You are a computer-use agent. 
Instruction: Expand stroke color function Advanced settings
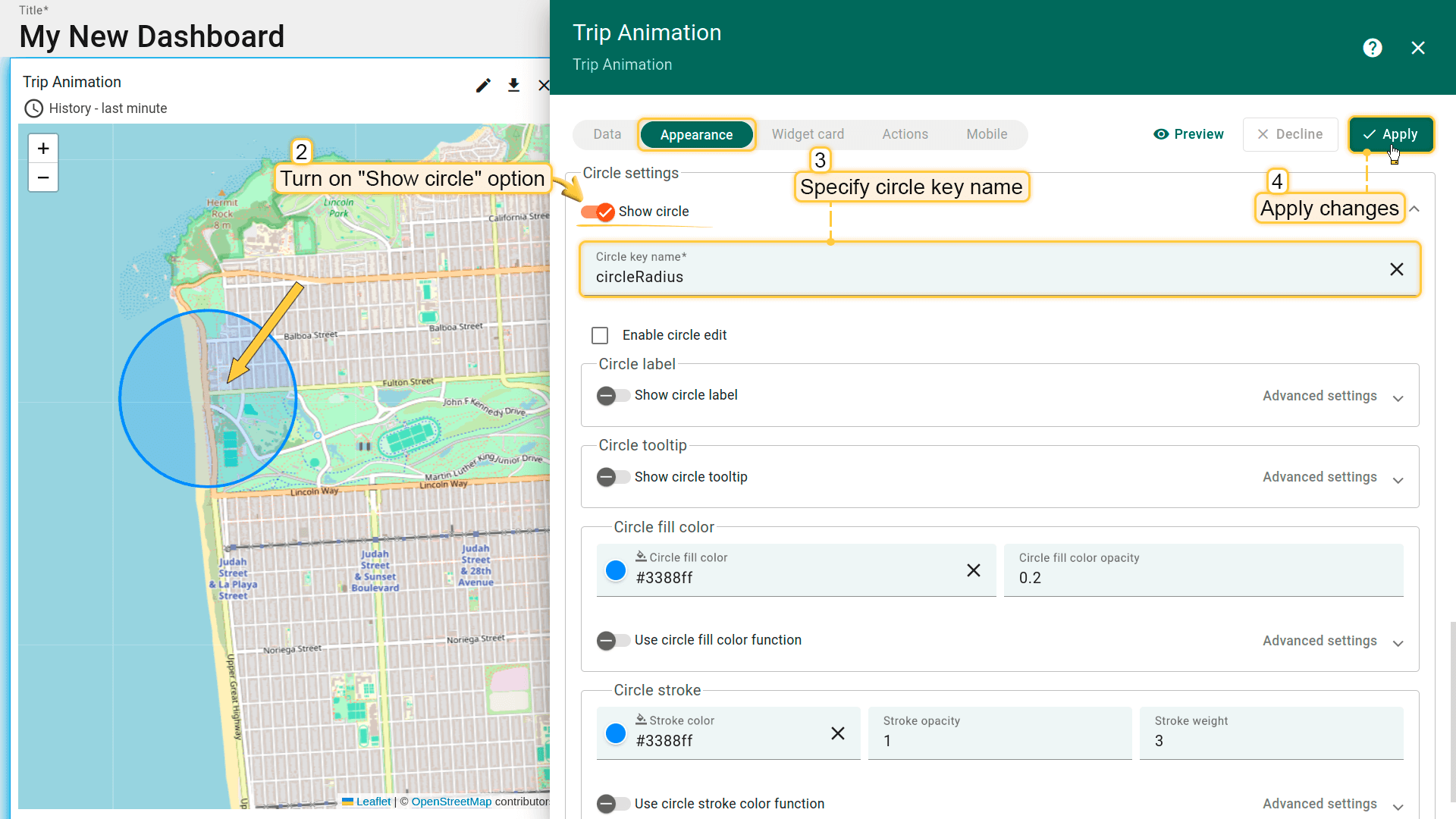click(1333, 804)
